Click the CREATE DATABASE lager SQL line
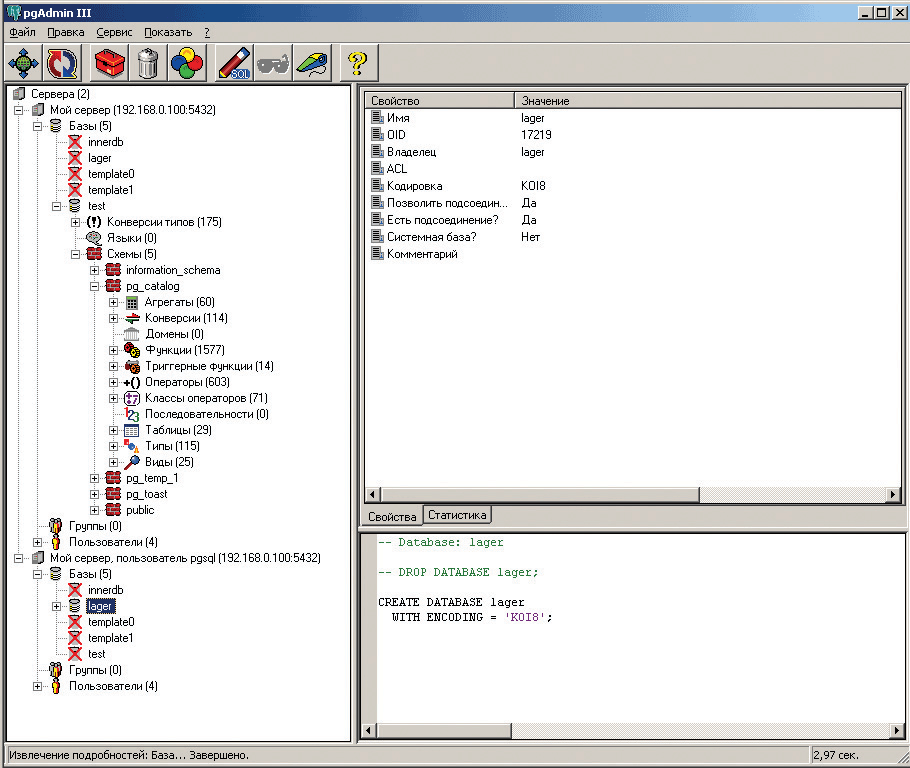Image resolution: width=910 pixels, height=768 pixels. 451,603
